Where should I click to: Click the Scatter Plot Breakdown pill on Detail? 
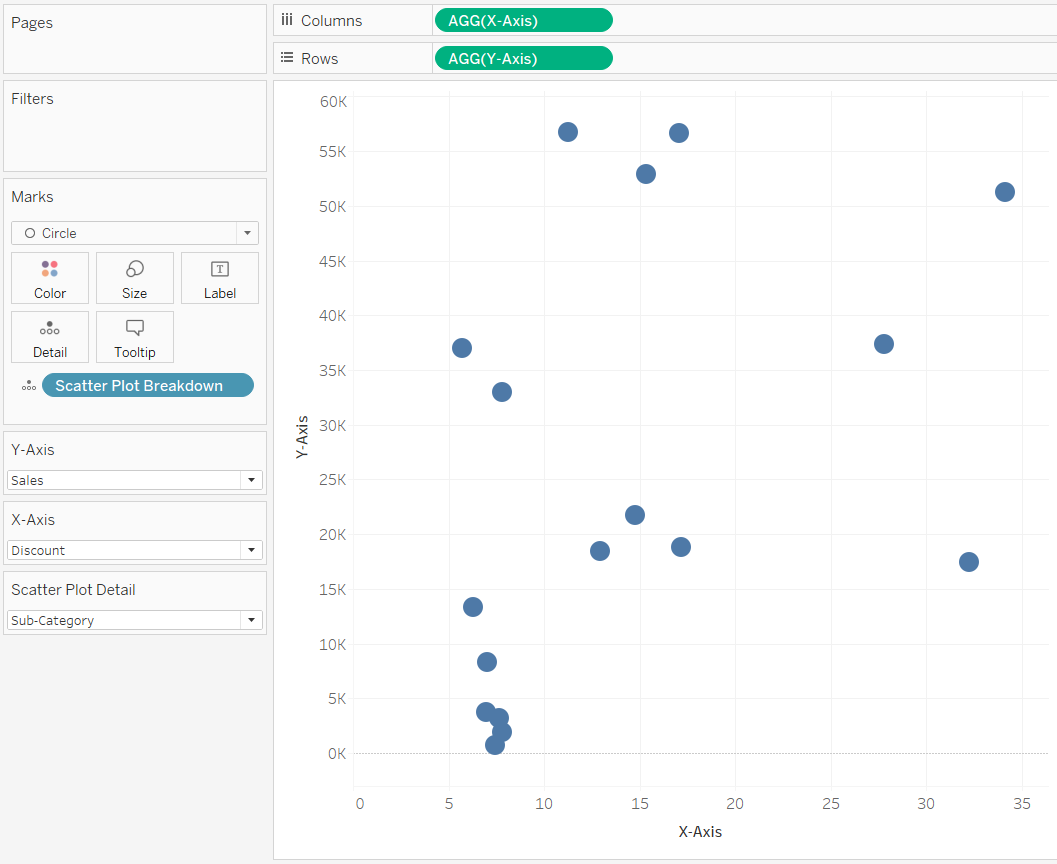(x=147, y=384)
